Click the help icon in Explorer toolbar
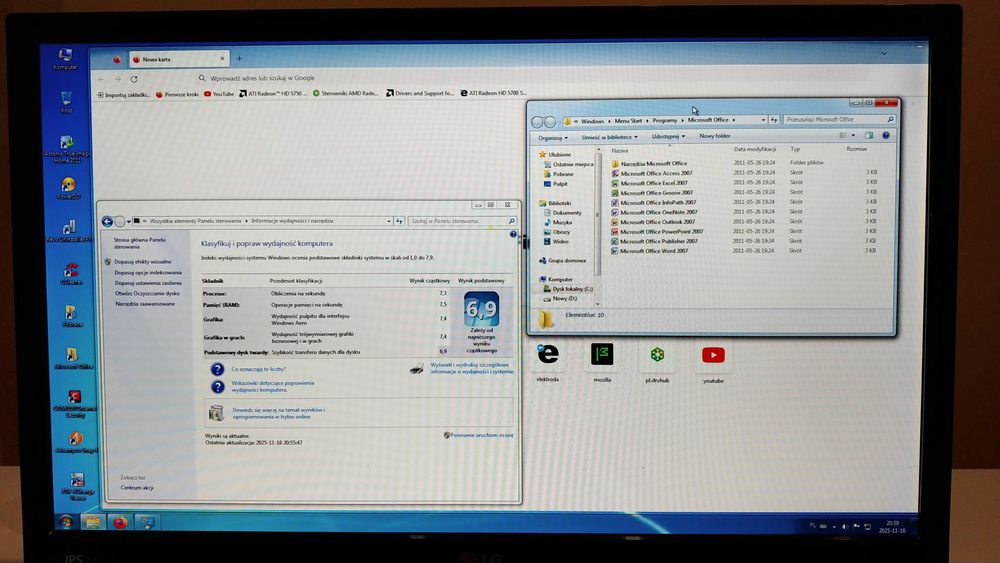Viewport: 1000px width, 563px height. [x=886, y=135]
